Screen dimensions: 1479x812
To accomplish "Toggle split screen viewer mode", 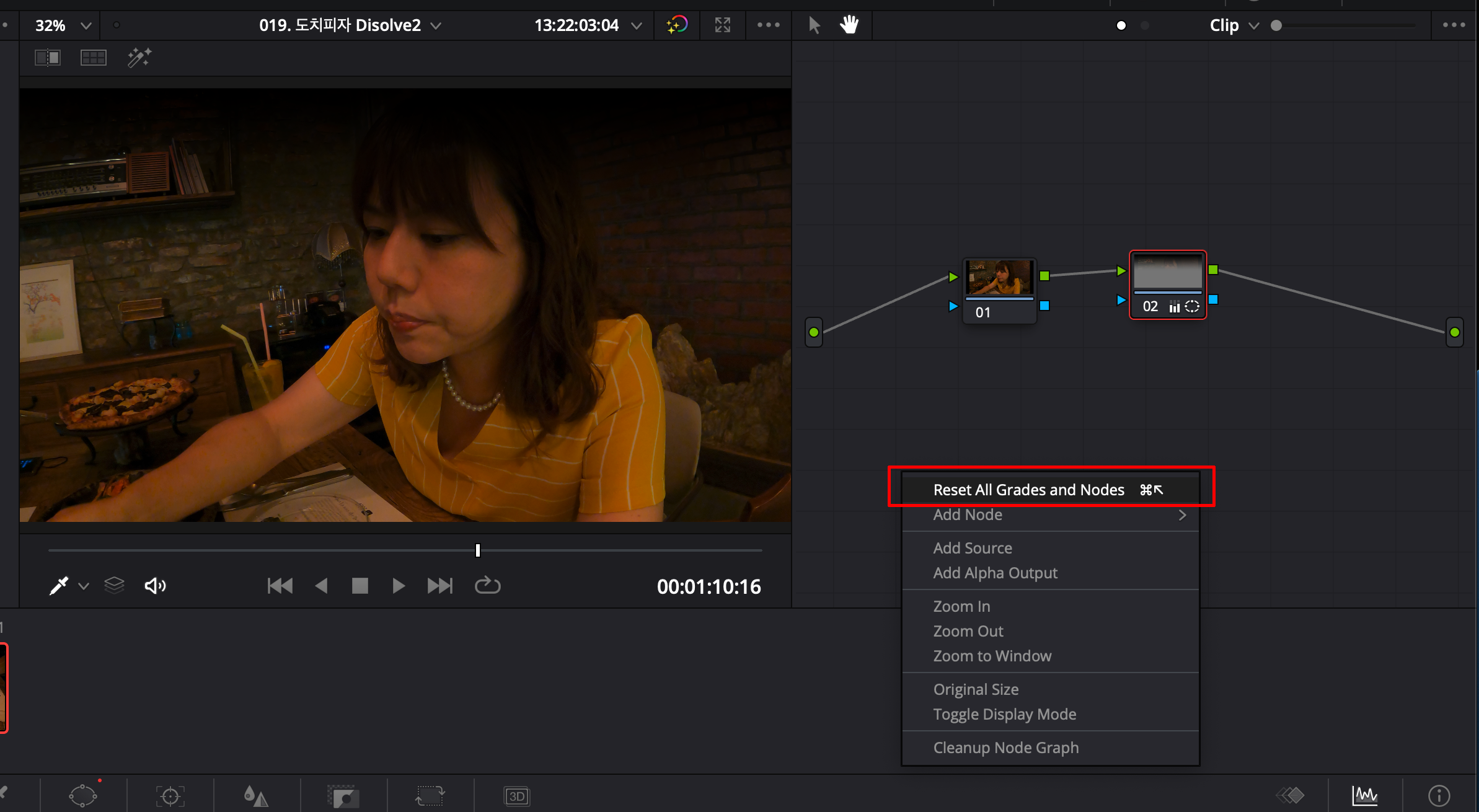I will click(93, 58).
